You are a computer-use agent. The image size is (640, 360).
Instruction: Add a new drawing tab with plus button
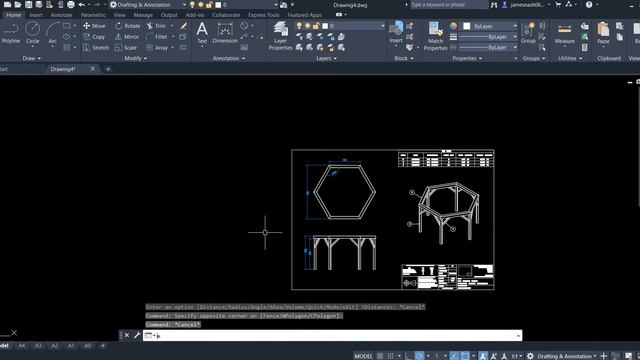pos(108,69)
